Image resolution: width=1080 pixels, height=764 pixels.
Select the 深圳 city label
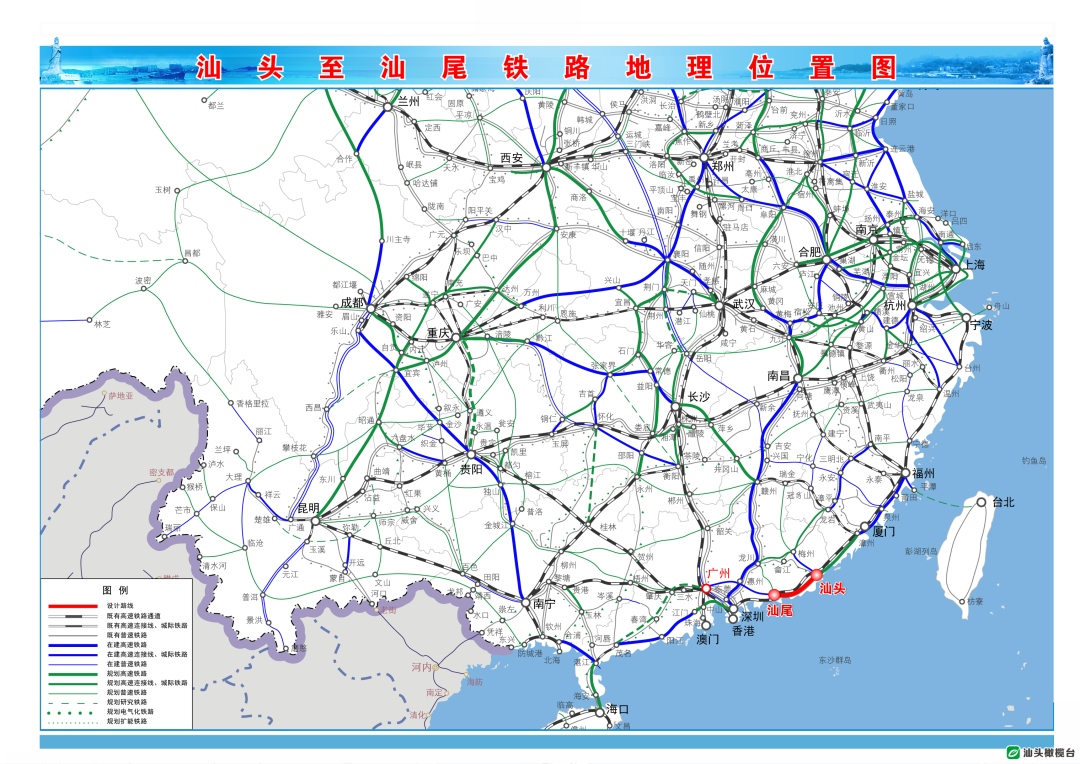[x=753, y=616]
